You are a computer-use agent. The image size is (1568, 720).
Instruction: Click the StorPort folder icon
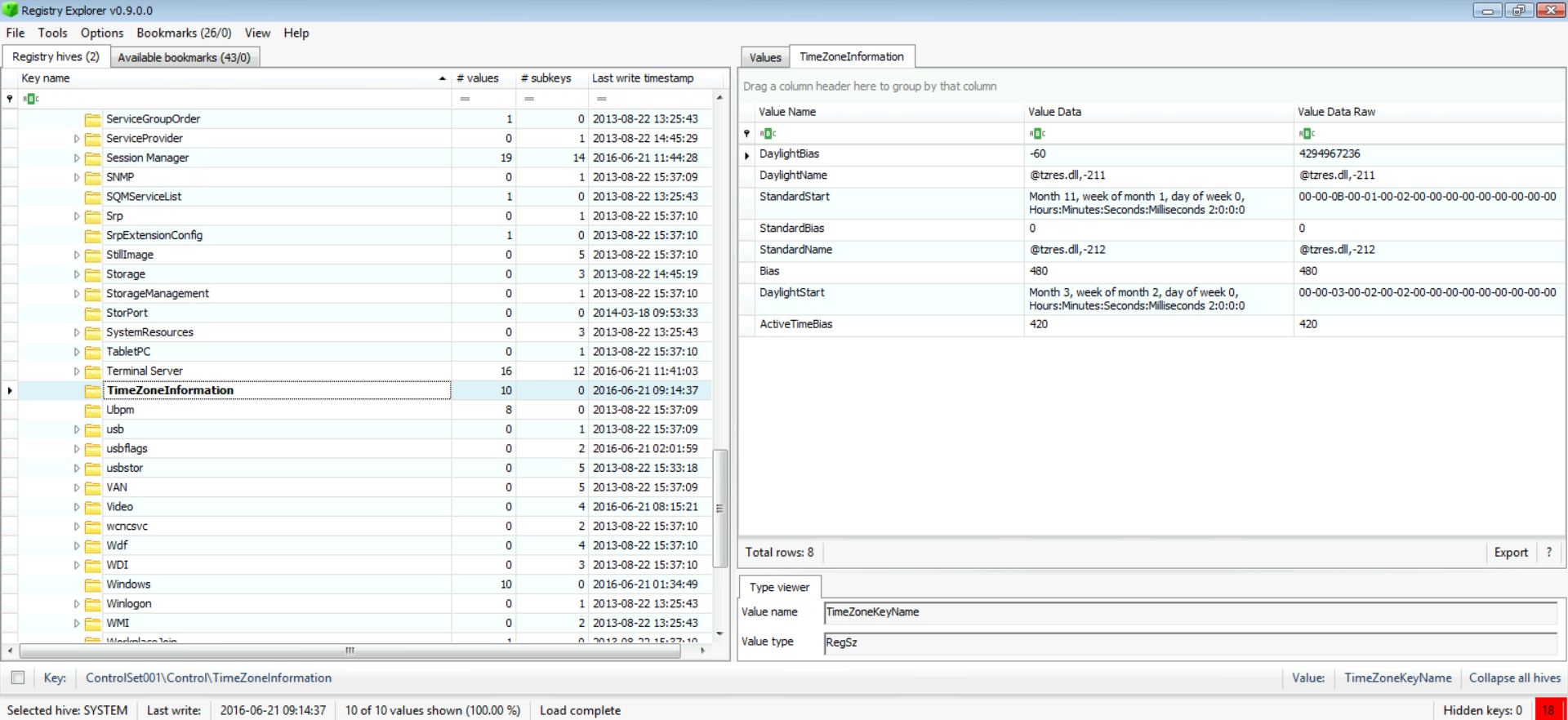pos(92,313)
